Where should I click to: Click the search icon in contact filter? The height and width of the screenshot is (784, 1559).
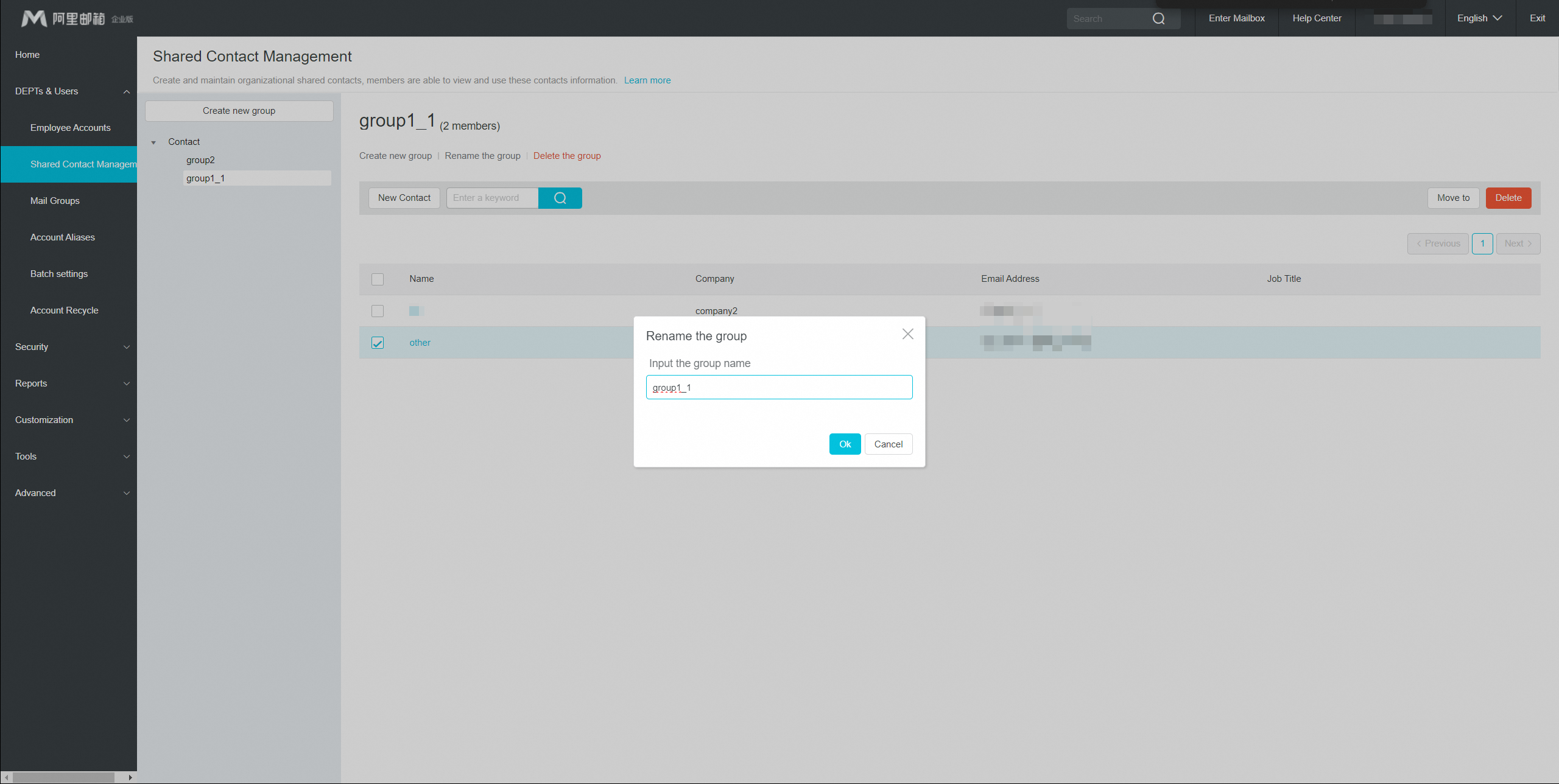point(561,198)
